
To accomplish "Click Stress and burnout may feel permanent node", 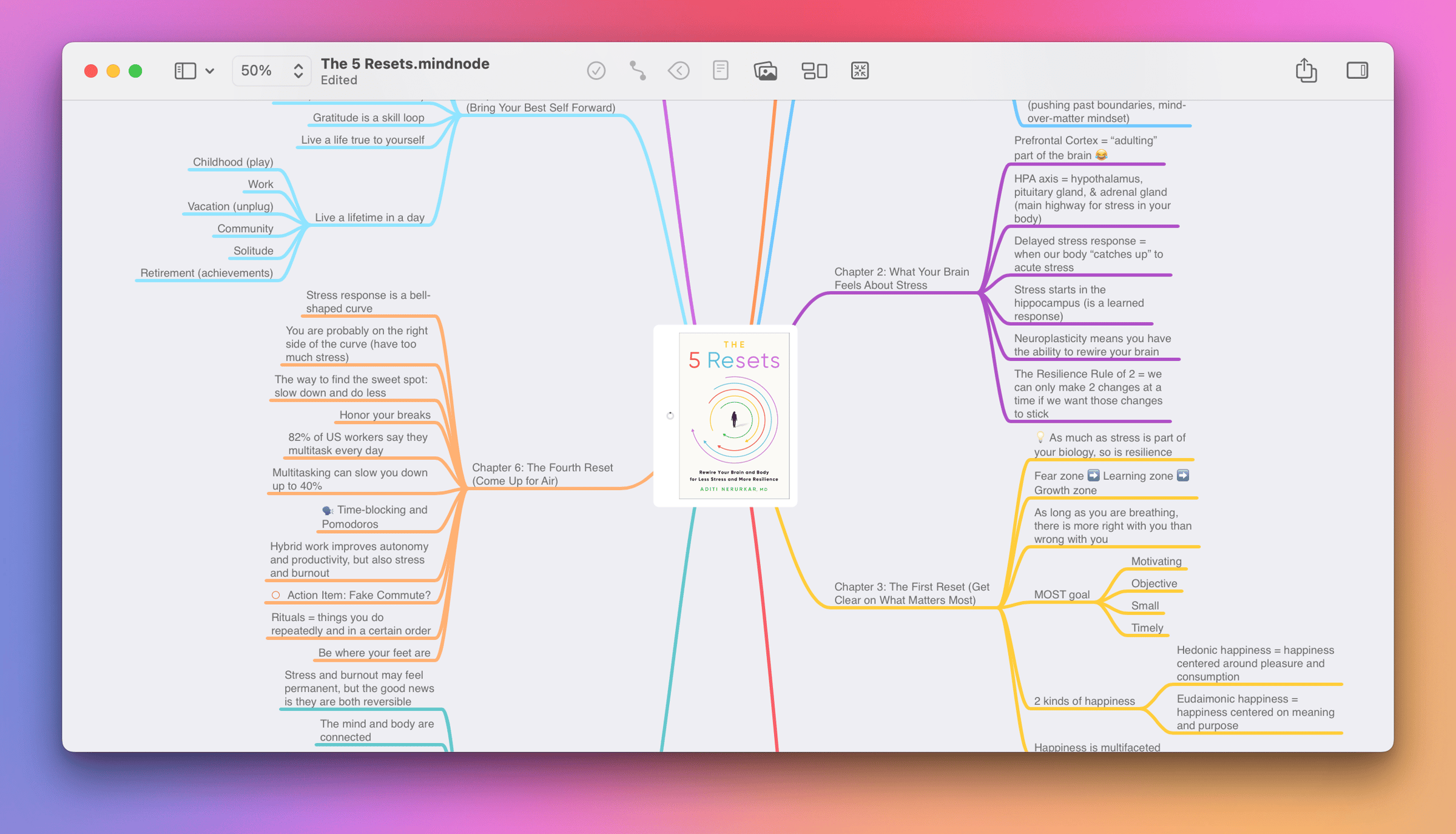I will tap(359, 688).
